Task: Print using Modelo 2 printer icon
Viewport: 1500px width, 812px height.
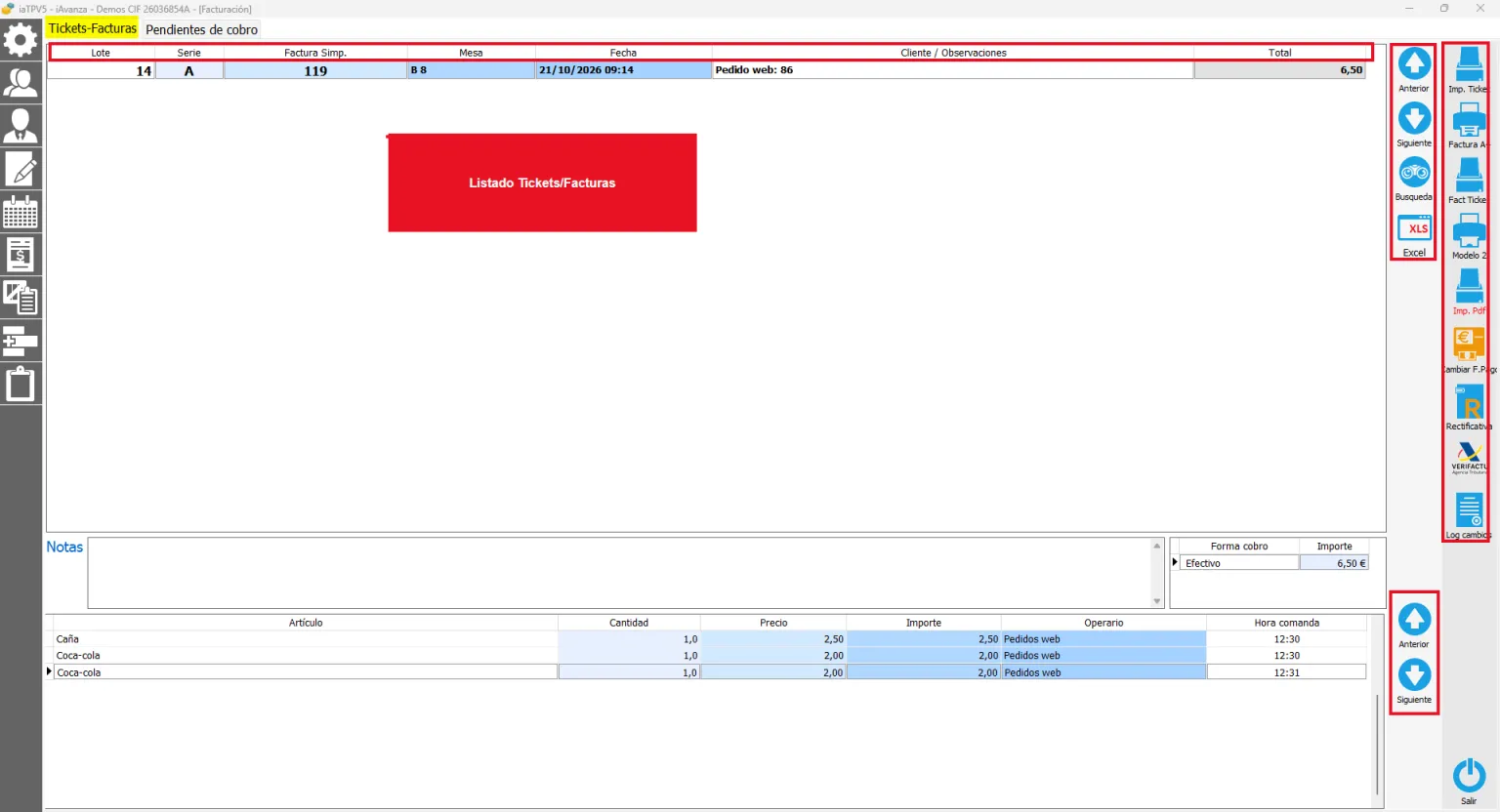Action: pyautogui.click(x=1469, y=231)
